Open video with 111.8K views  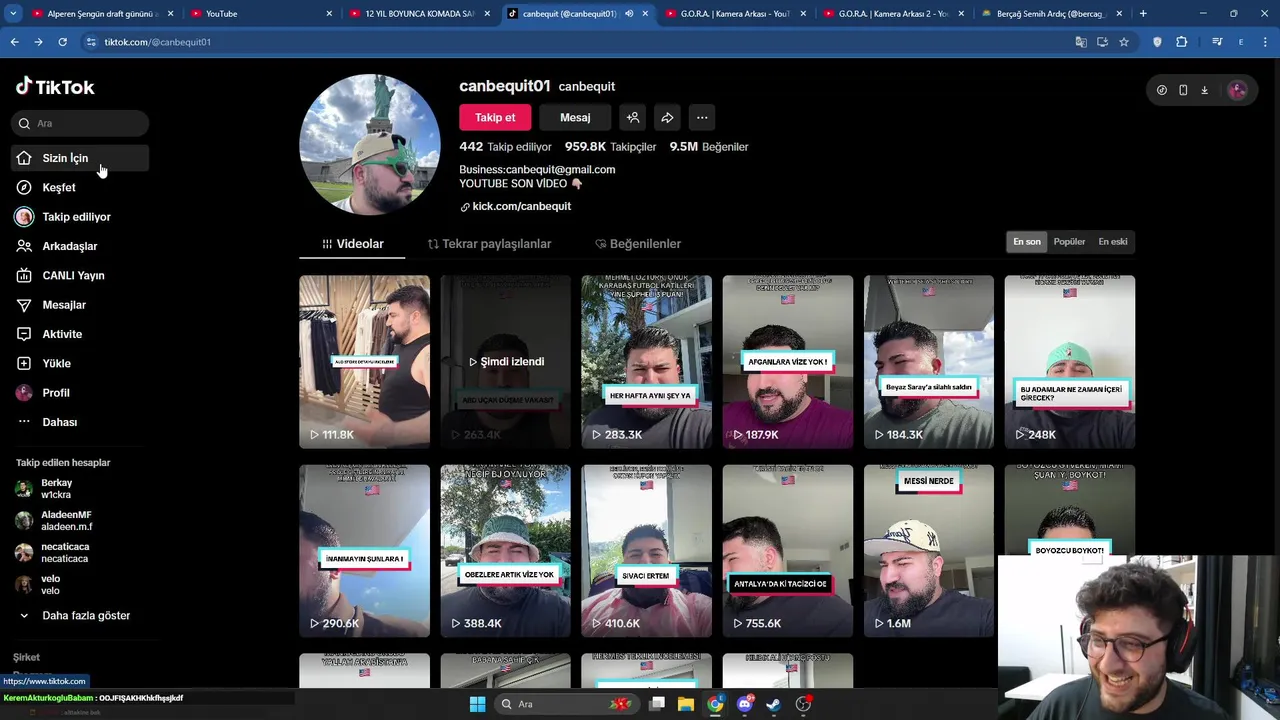point(364,362)
